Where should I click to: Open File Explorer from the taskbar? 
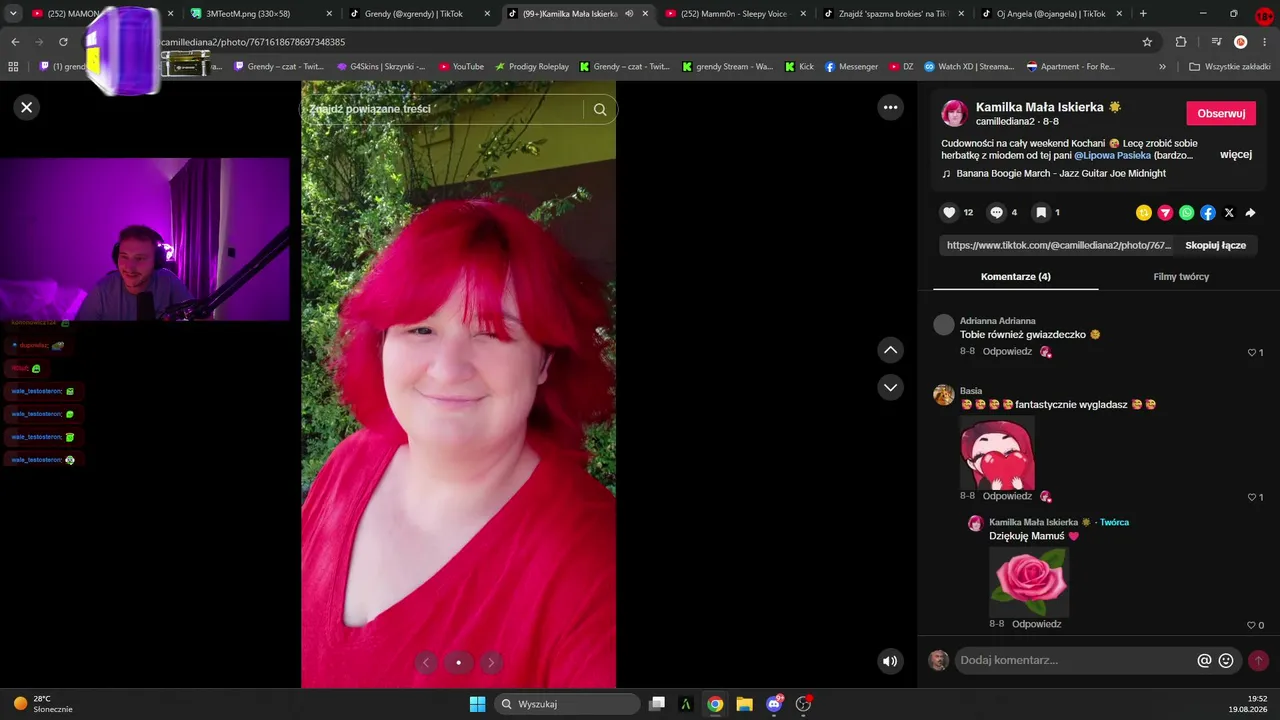(744, 704)
